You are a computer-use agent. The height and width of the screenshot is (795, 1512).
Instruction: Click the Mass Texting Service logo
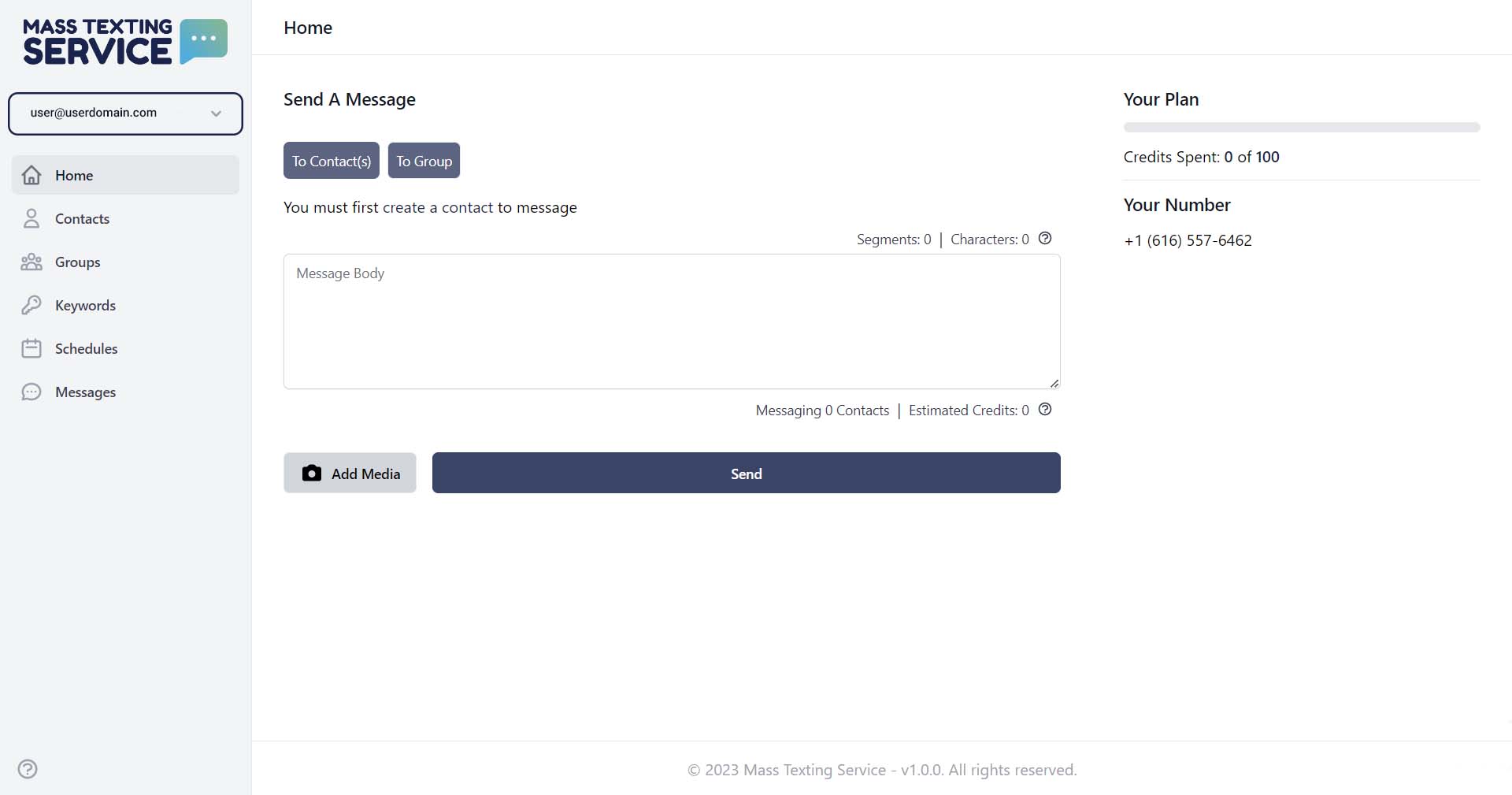point(125,42)
